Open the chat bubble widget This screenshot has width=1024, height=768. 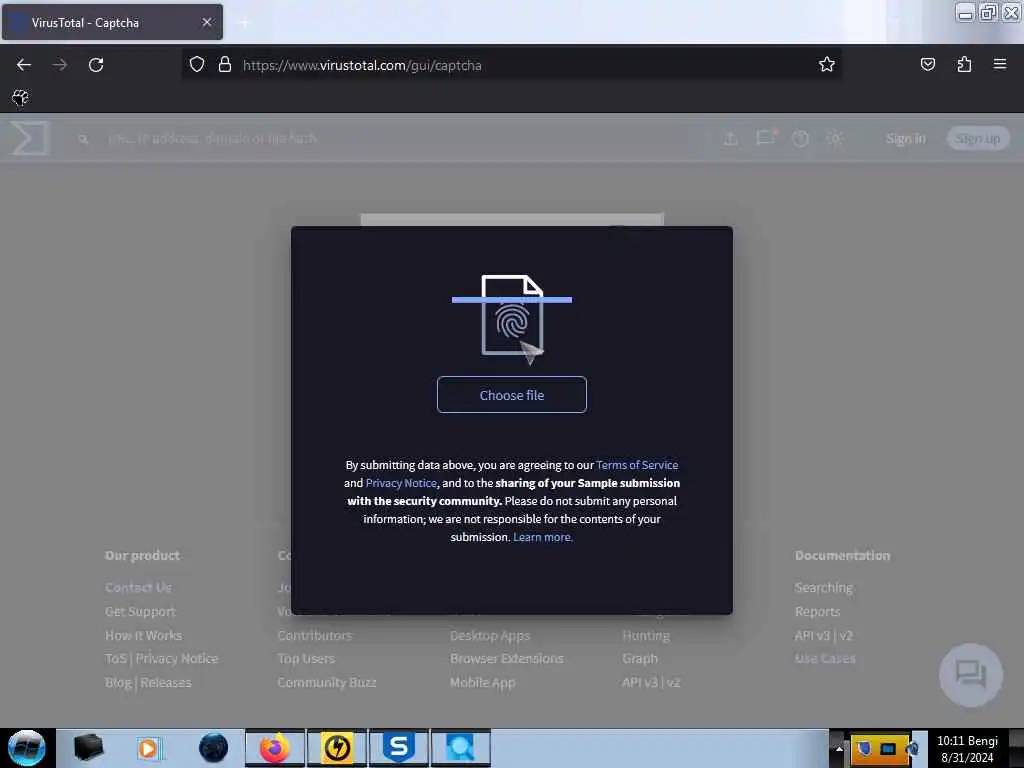click(971, 675)
